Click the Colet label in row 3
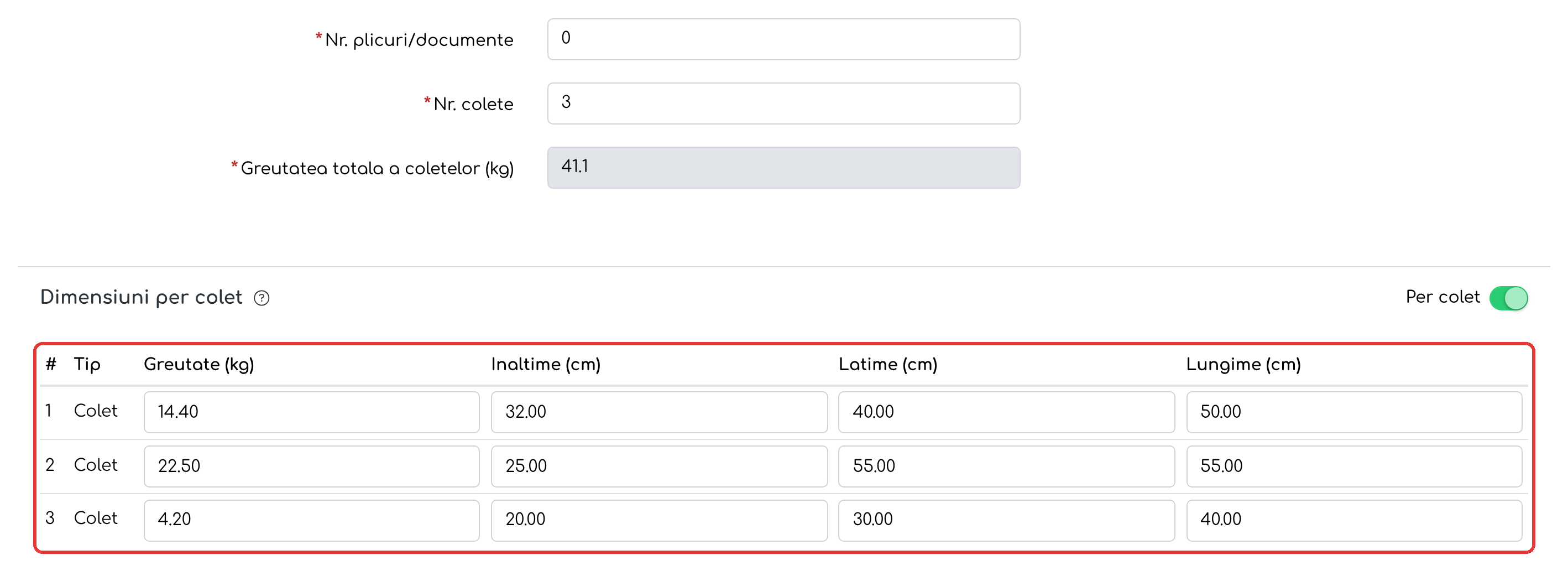The height and width of the screenshot is (586, 1568). click(x=96, y=518)
